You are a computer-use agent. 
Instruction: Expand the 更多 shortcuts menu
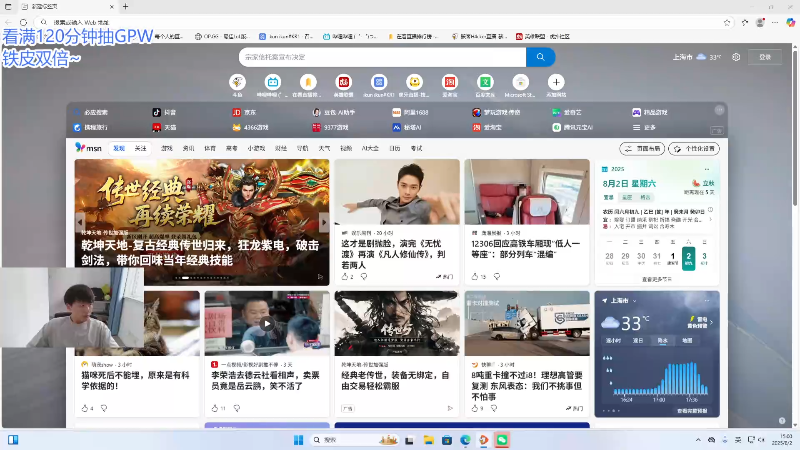tap(644, 128)
